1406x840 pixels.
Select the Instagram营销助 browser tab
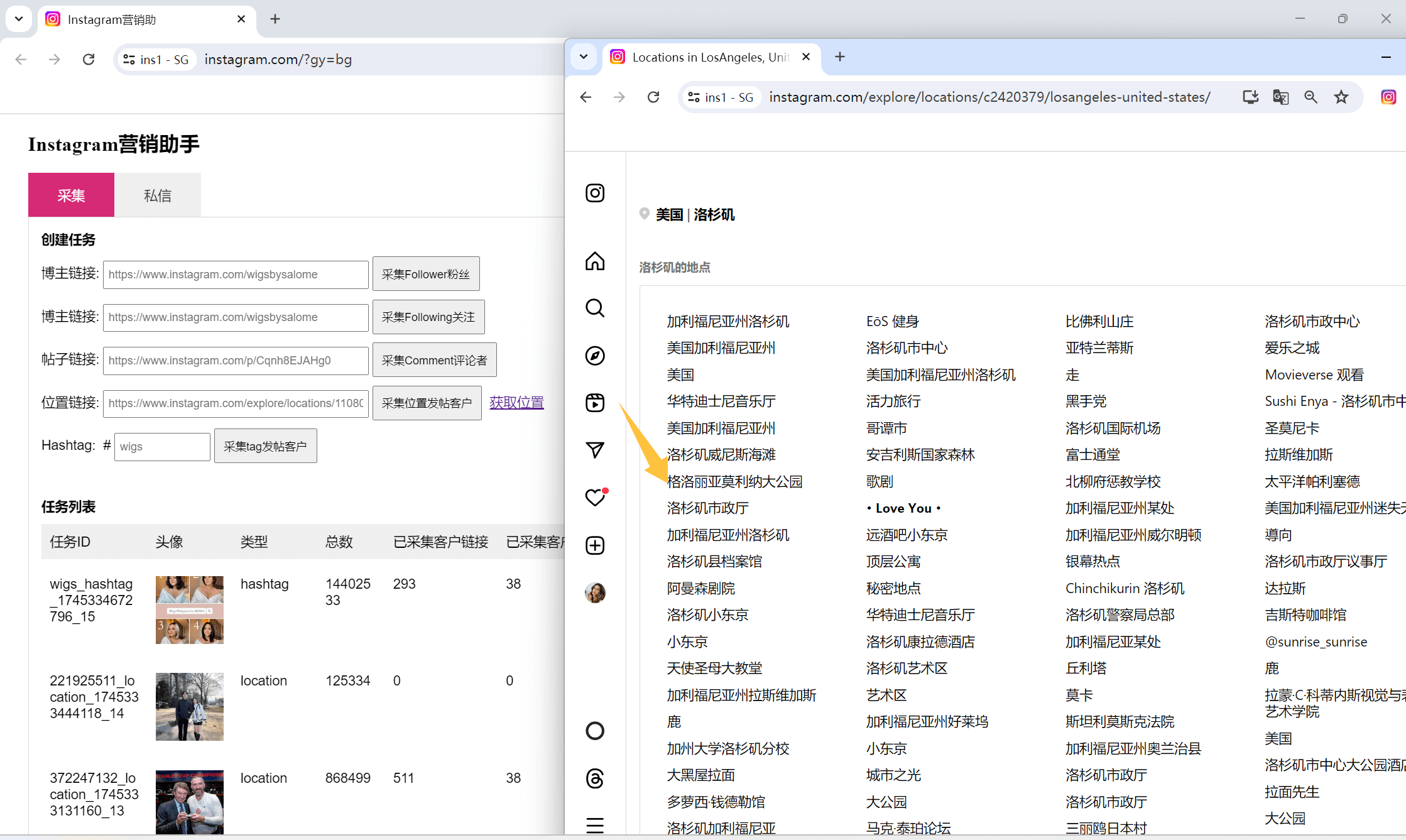[147, 19]
